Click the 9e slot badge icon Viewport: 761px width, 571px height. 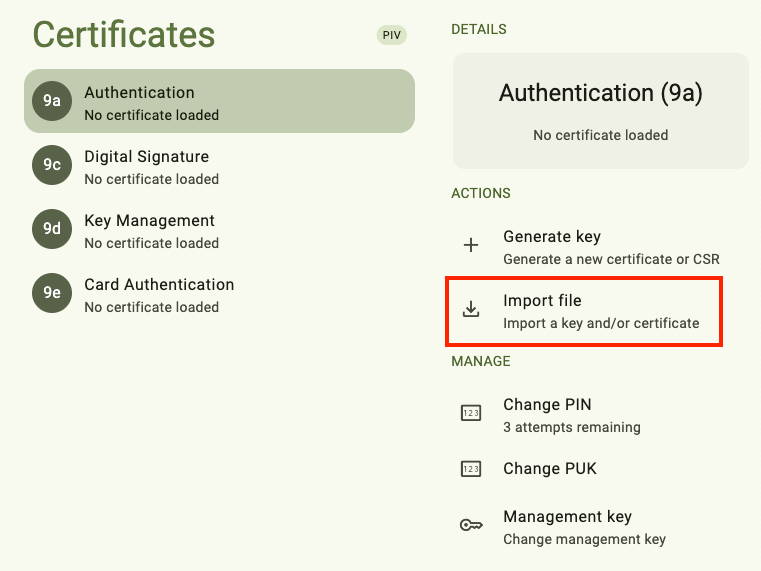click(52, 293)
